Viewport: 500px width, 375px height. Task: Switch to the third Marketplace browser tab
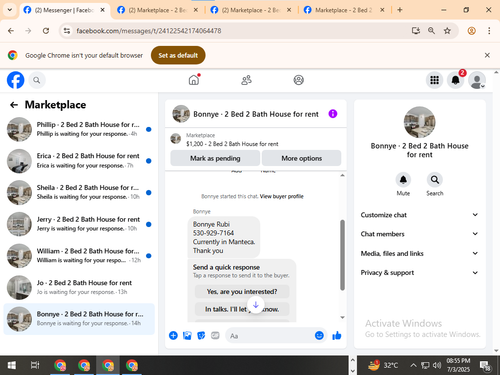251,10
